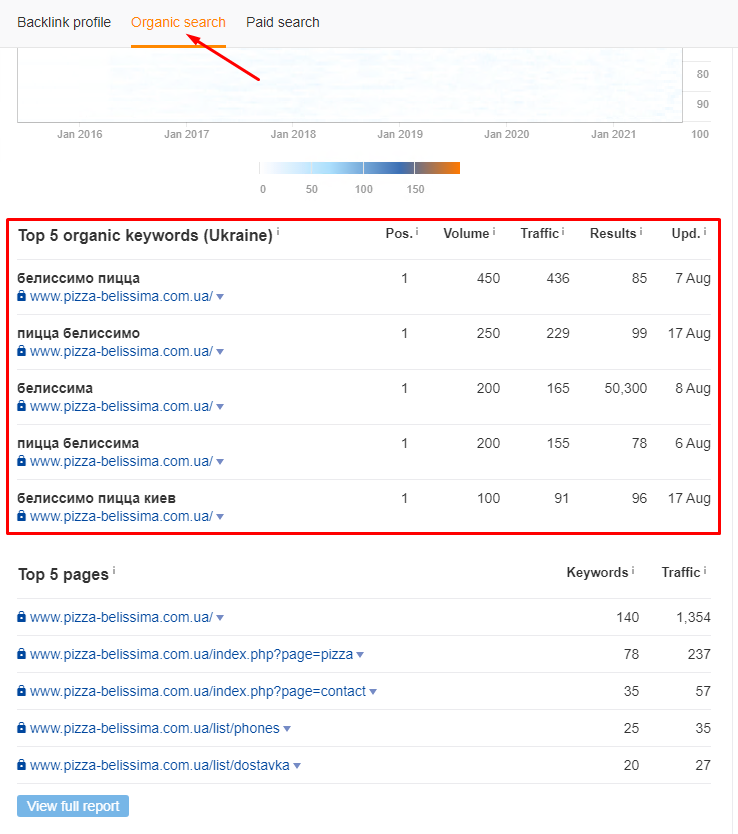Click the info icon next to Upd.
Image resolution: width=738 pixels, height=834 pixels.
click(705, 232)
